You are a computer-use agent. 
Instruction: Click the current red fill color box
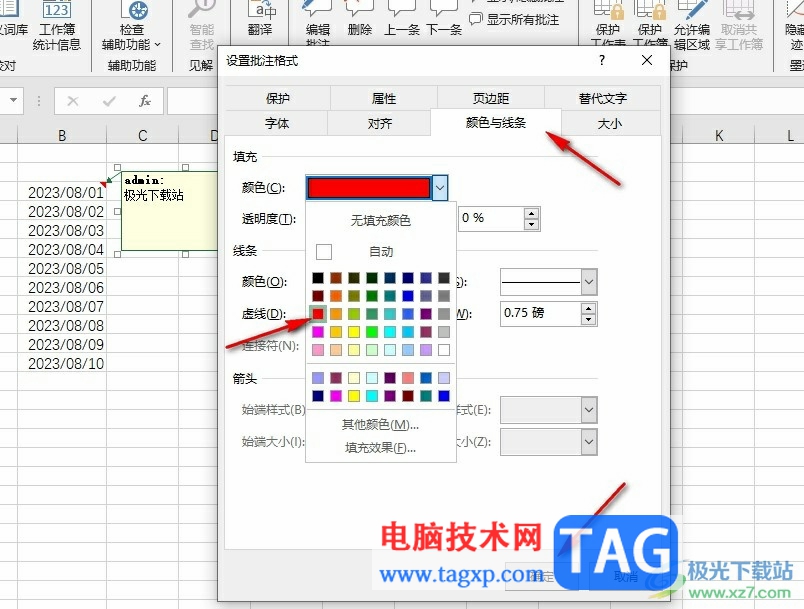[369, 188]
